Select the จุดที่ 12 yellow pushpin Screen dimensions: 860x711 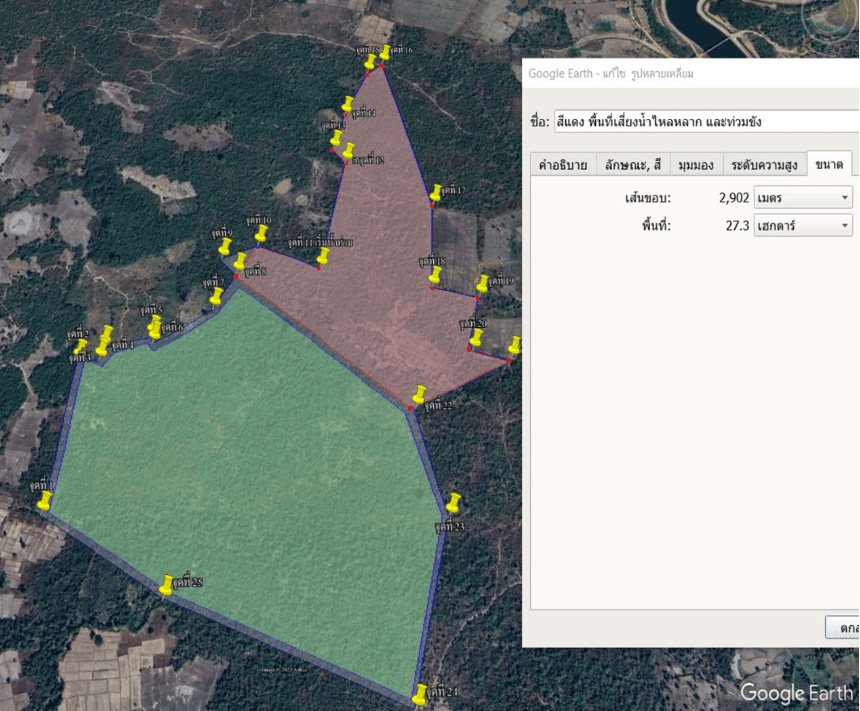tap(348, 151)
